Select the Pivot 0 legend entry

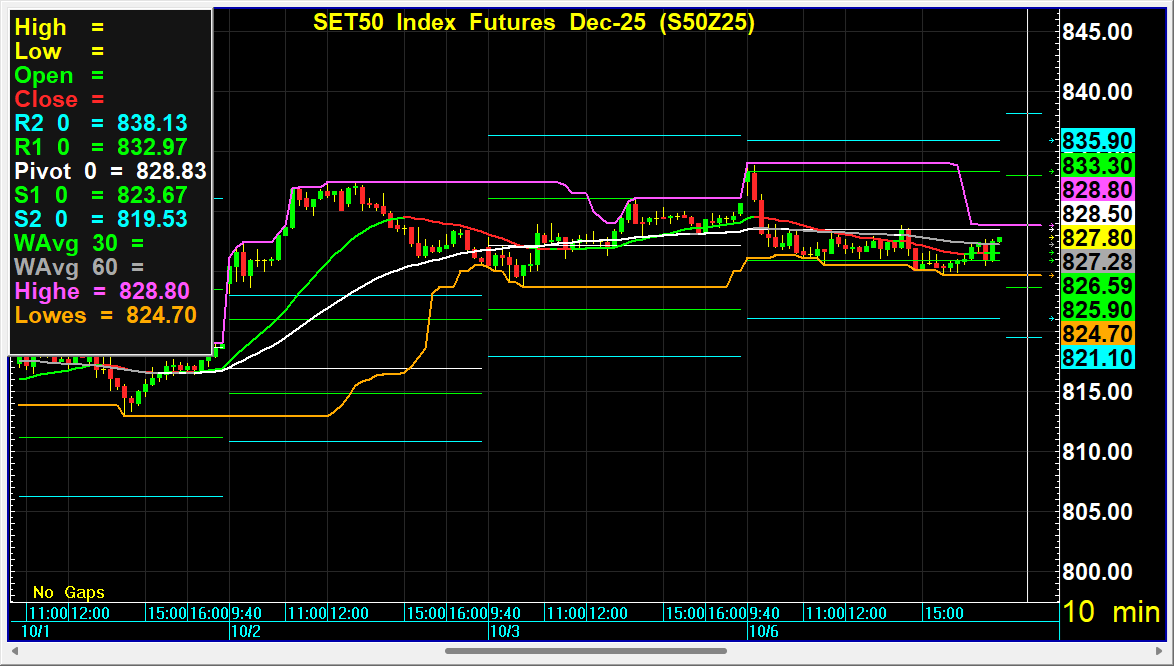(x=110, y=171)
